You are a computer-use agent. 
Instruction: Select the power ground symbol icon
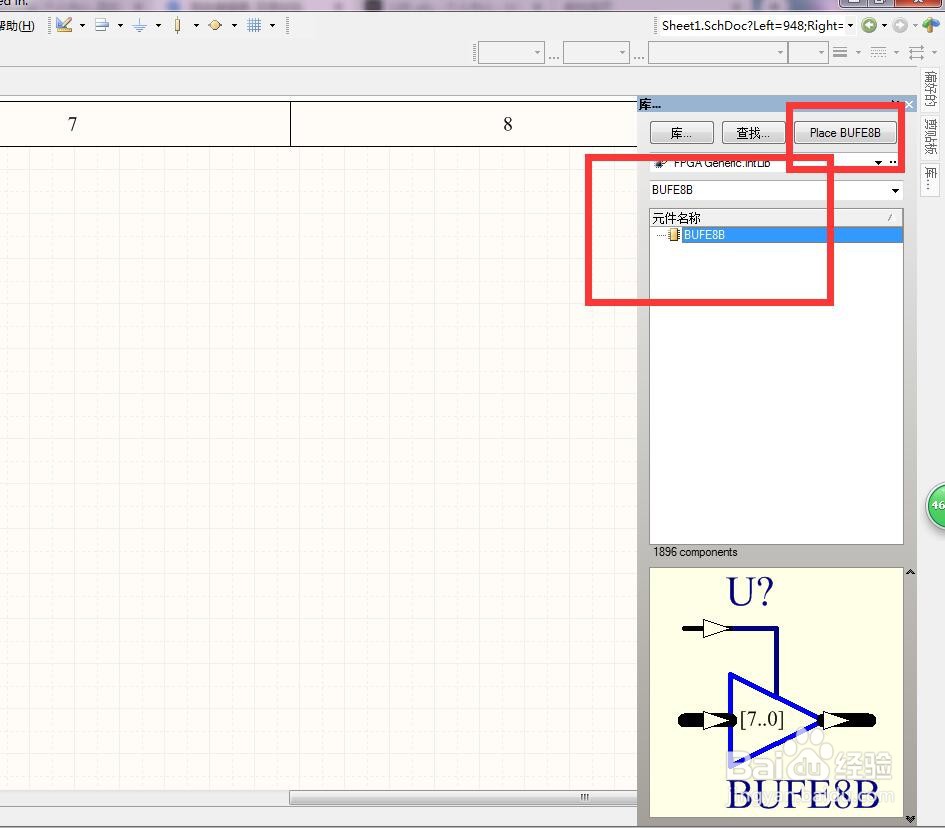coord(140,25)
